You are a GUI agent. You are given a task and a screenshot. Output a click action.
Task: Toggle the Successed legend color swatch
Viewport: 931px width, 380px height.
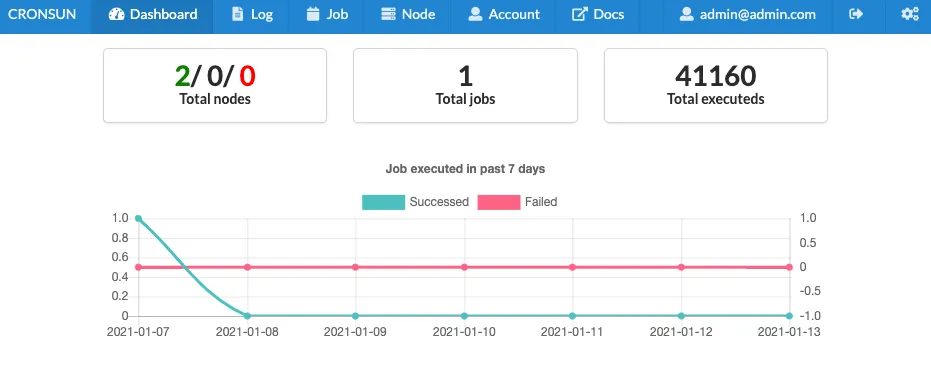384,202
